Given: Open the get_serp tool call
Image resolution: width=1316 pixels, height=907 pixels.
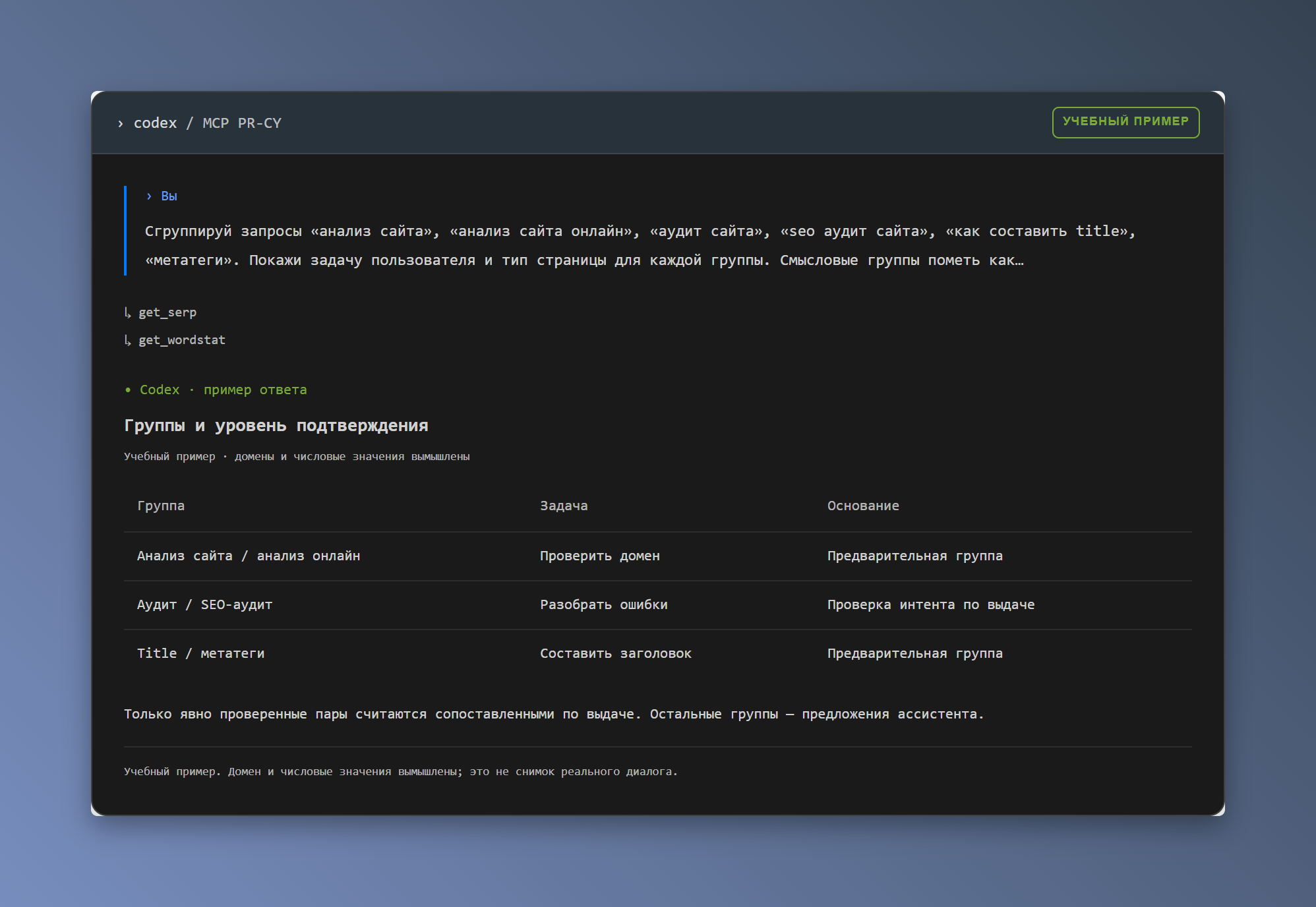Looking at the screenshot, I should click(167, 312).
